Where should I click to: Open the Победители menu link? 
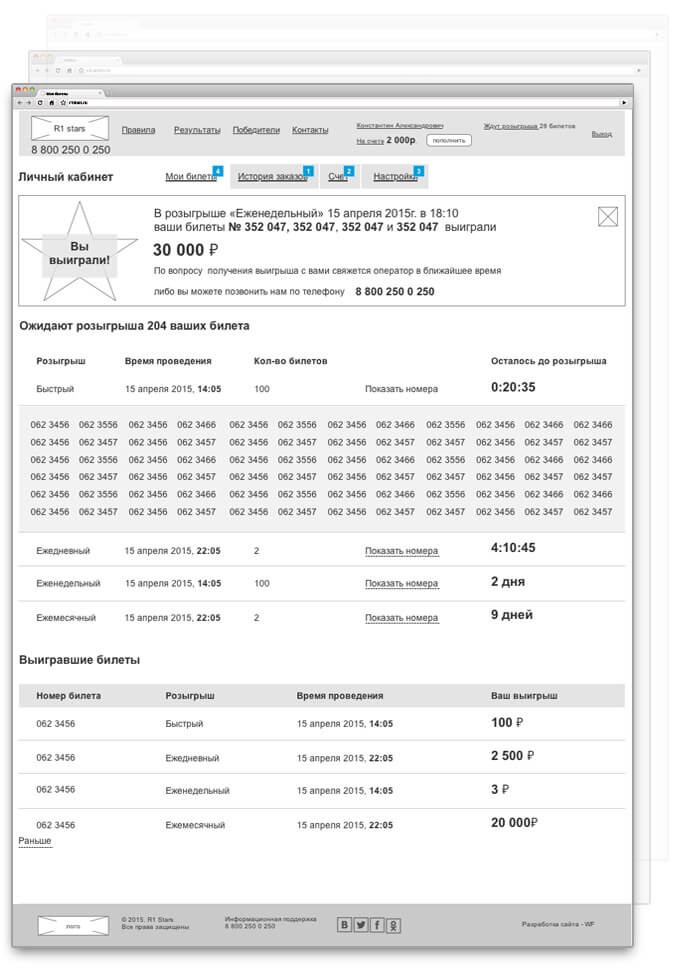(x=256, y=130)
